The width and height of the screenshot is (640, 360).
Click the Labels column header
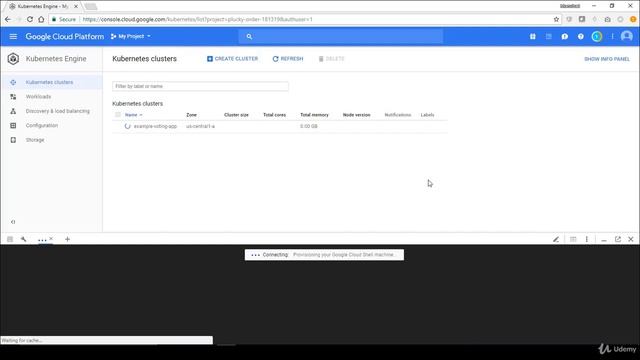click(427, 115)
